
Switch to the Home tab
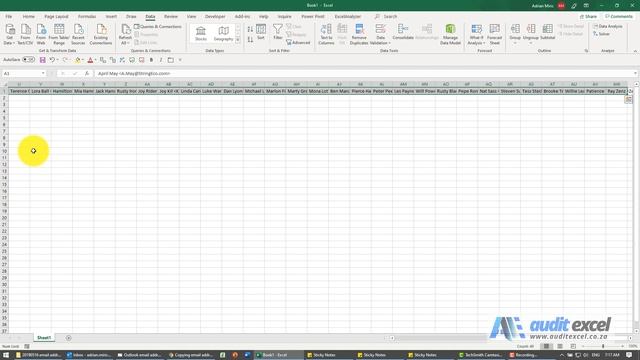[29, 17]
